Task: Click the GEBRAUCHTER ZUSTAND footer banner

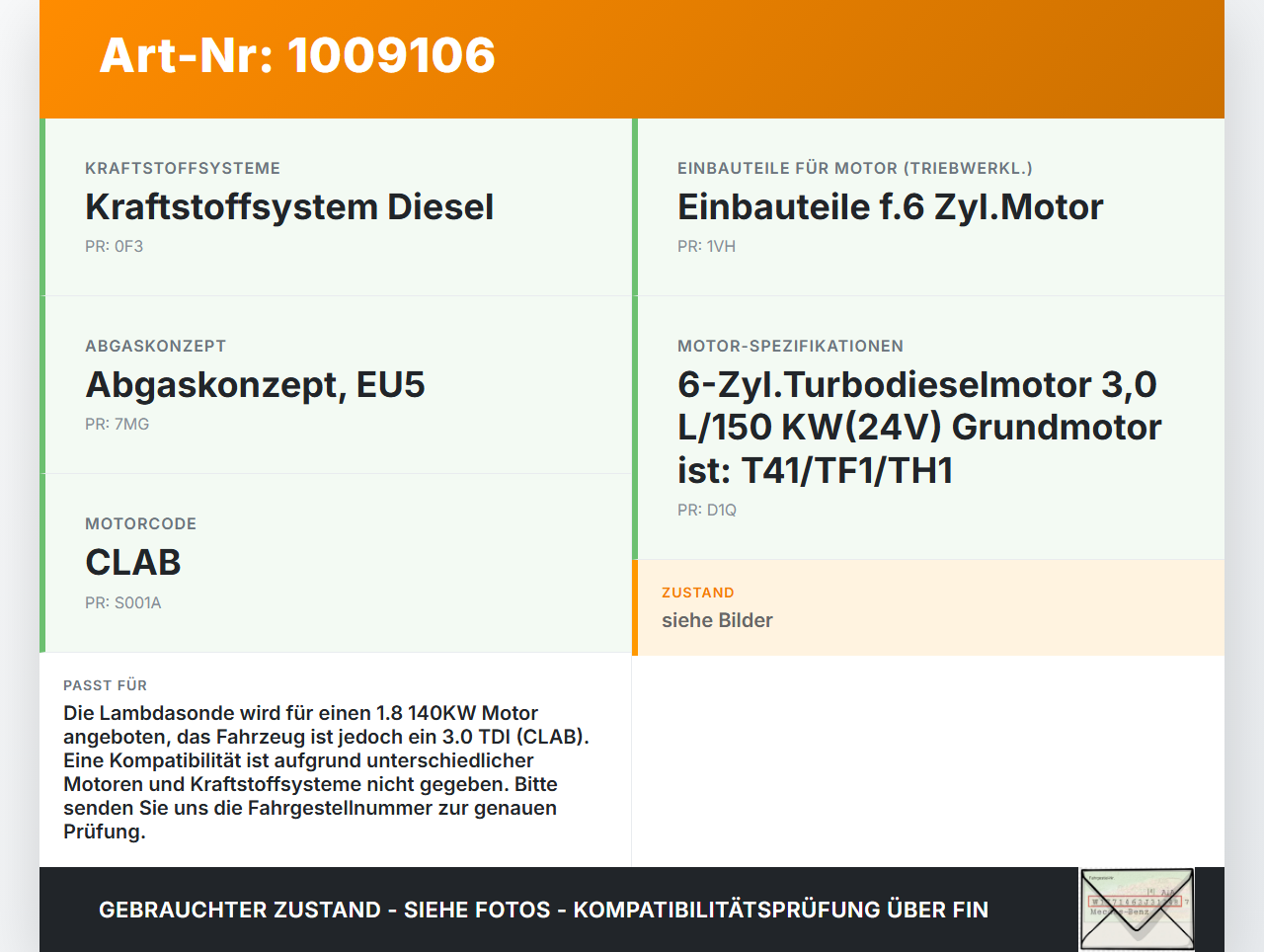Action: 543,909
